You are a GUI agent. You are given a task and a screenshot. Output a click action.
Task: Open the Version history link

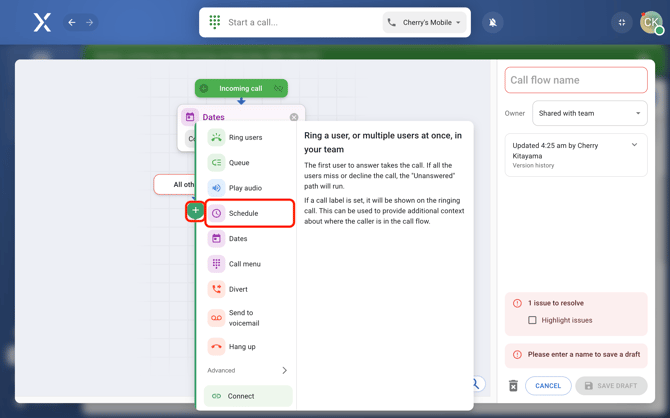click(533, 165)
